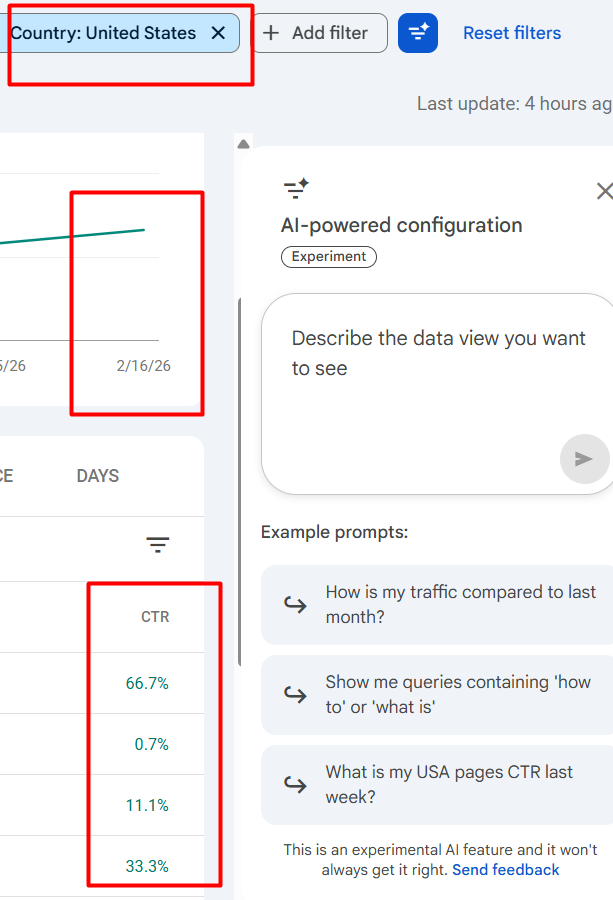Open the table filter rows icon
The height and width of the screenshot is (900, 613).
(x=158, y=545)
